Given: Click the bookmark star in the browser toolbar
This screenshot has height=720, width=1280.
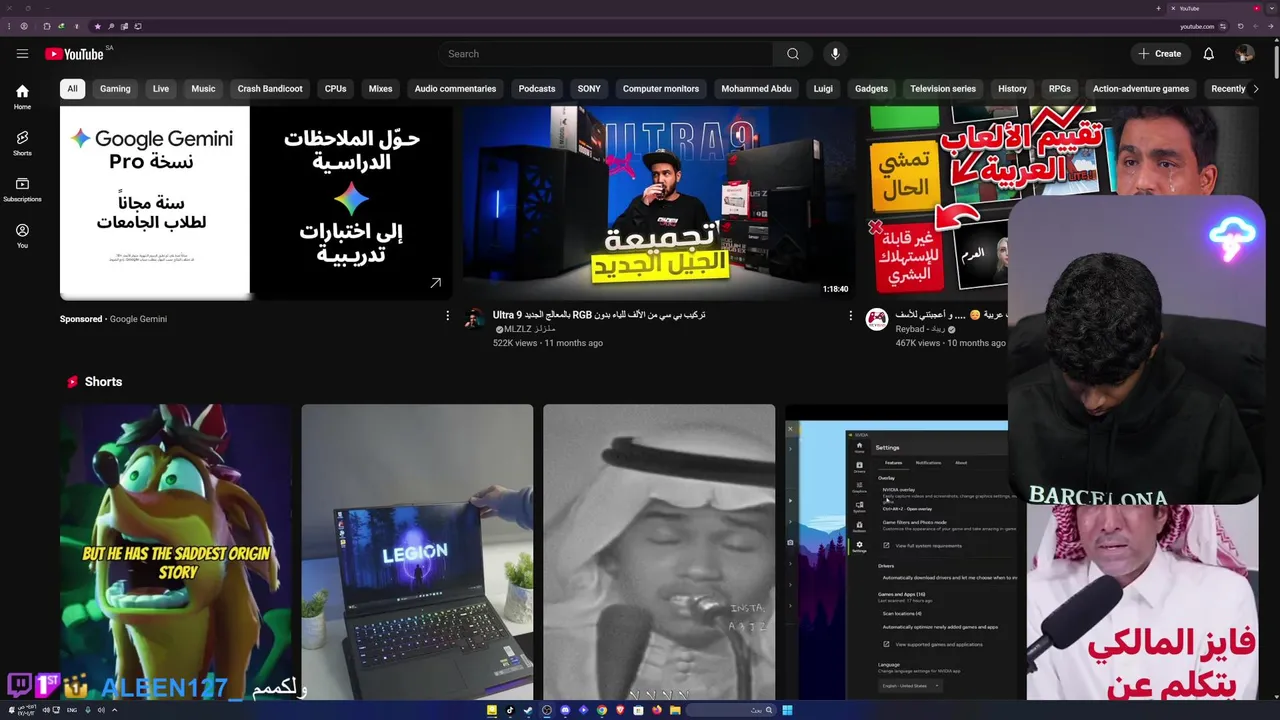Looking at the screenshot, I should 97,26.
